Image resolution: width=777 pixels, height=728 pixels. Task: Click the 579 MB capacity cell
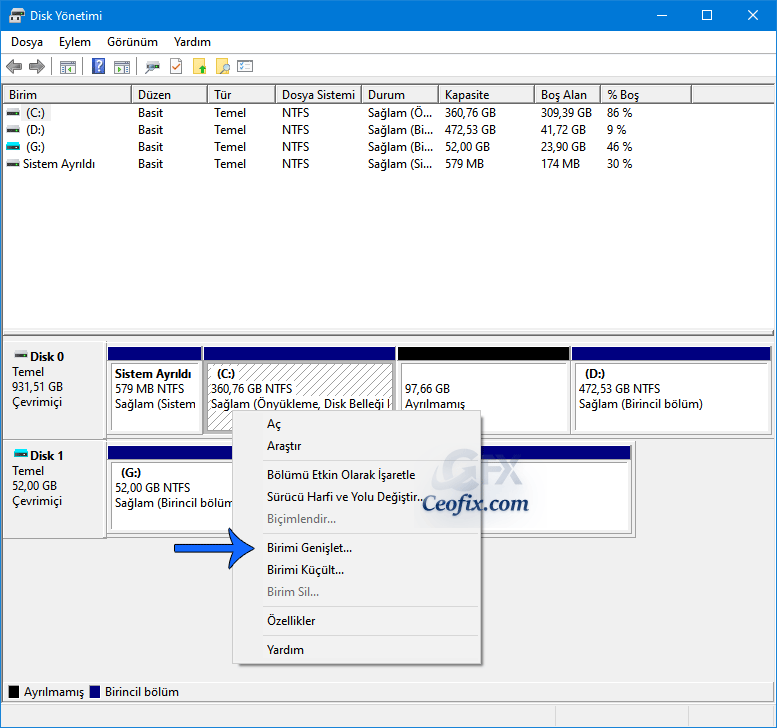(464, 164)
